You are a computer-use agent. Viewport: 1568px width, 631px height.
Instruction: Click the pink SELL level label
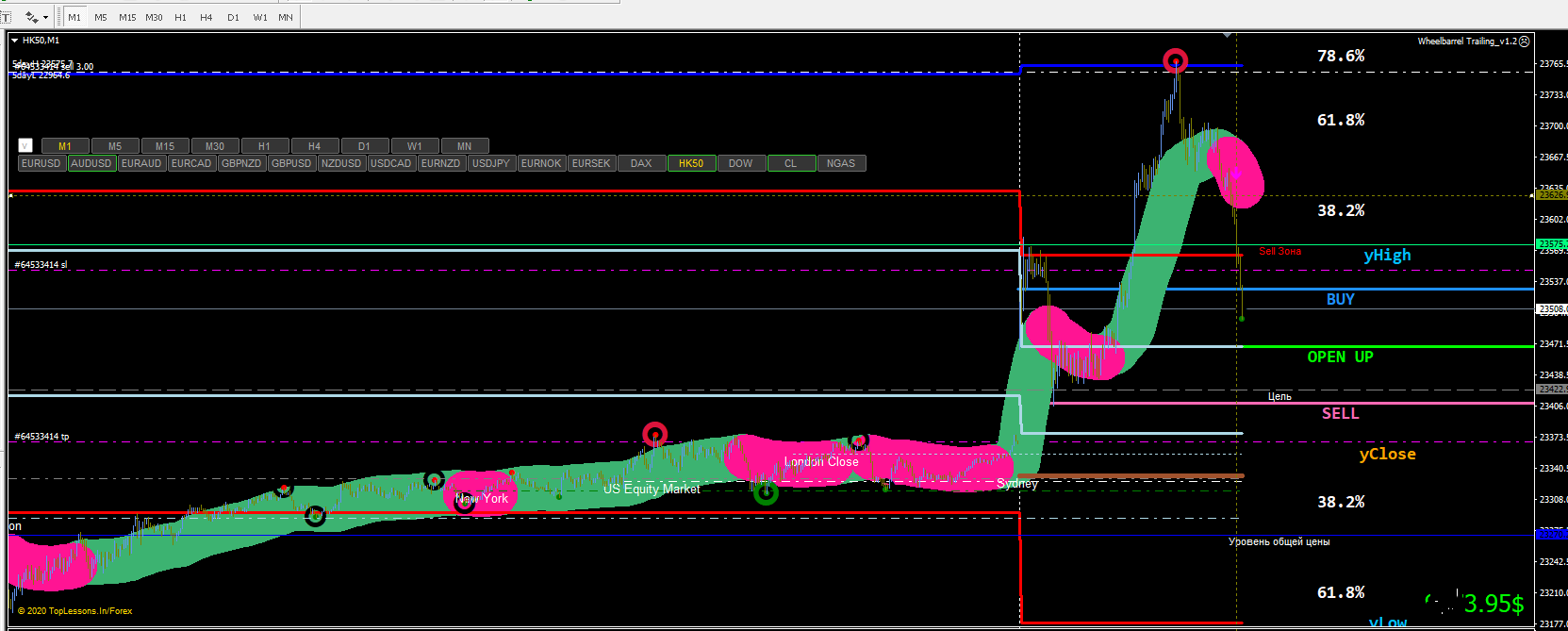pos(1340,414)
